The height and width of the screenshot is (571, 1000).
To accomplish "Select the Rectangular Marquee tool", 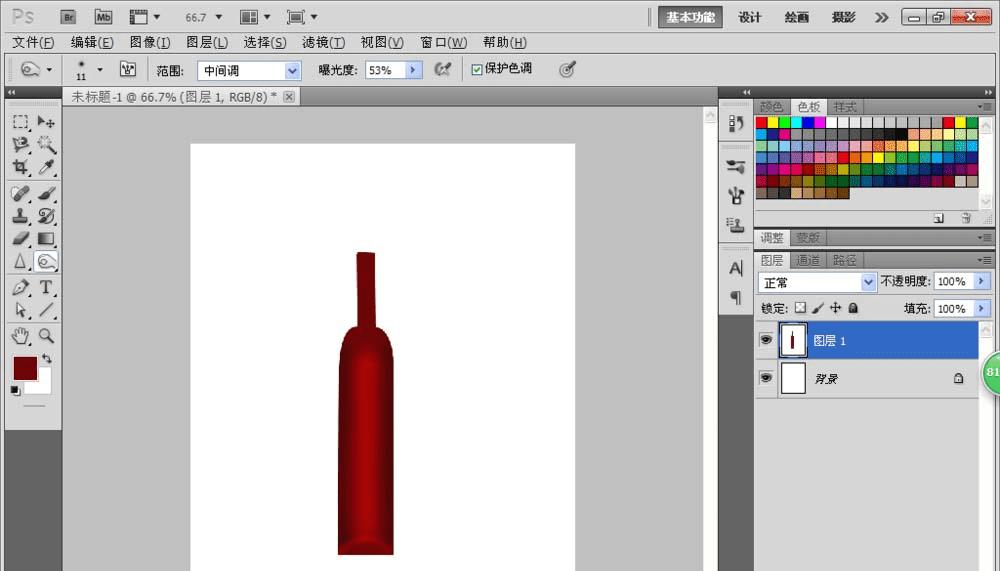I will click(20, 122).
